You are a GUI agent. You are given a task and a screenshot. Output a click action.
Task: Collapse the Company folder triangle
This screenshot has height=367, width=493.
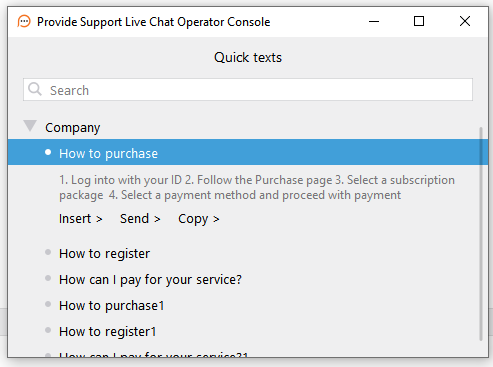click(x=30, y=126)
